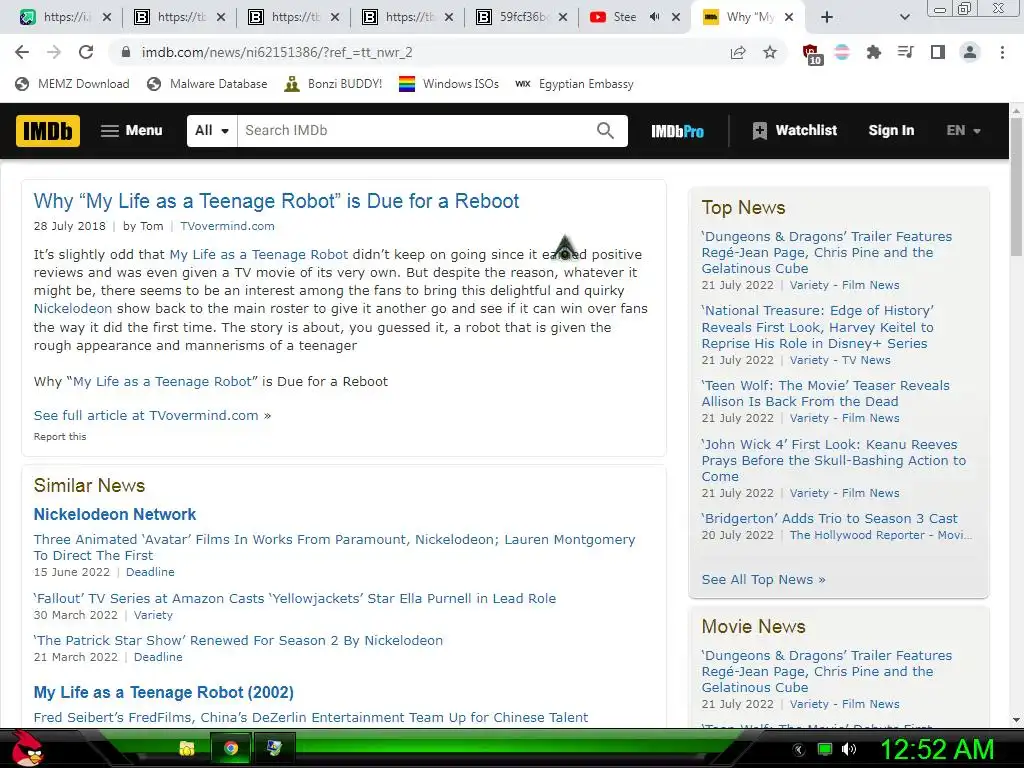Open the third pinned taskbar program

pos(275,748)
